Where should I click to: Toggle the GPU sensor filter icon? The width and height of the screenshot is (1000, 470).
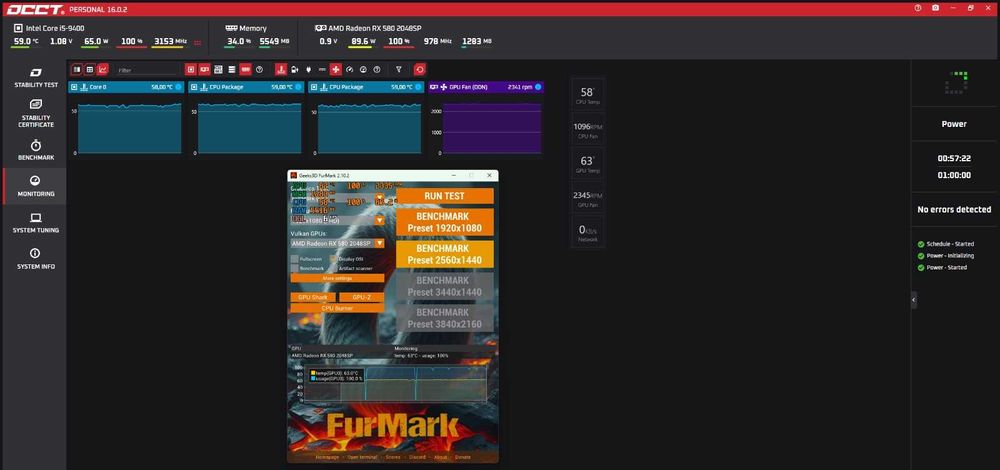coord(204,70)
